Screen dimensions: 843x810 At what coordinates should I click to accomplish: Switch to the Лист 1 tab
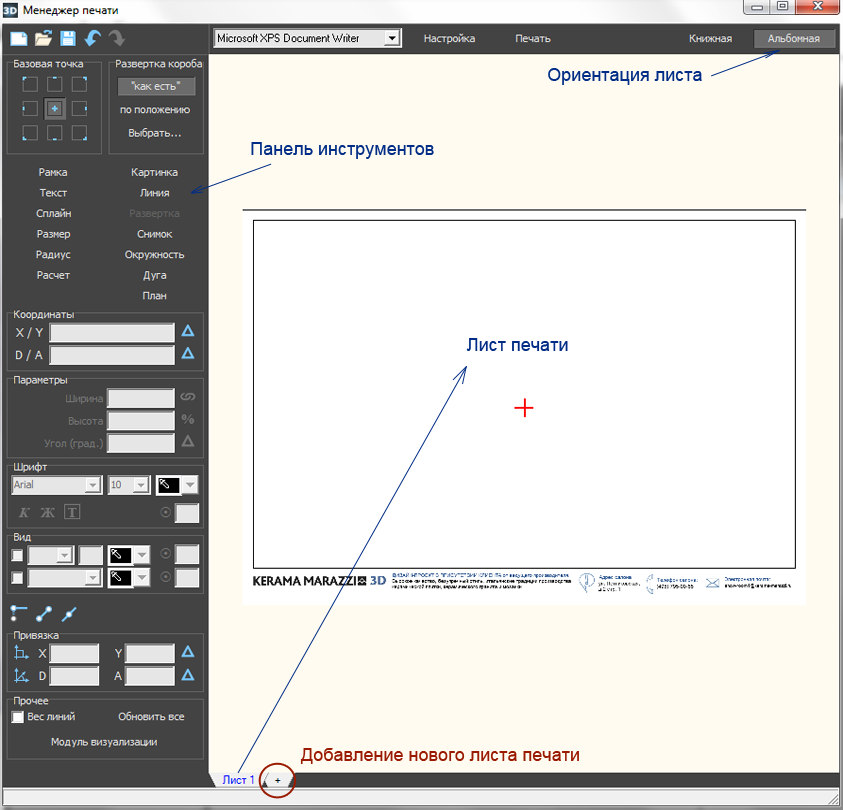[238, 779]
